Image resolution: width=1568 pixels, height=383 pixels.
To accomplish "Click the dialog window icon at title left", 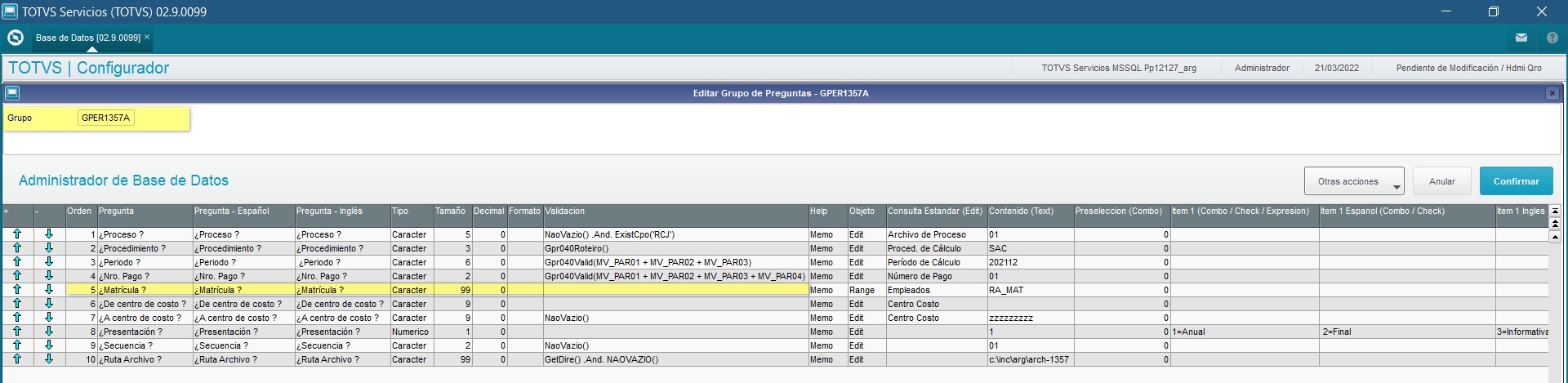I will coord(12,93).
